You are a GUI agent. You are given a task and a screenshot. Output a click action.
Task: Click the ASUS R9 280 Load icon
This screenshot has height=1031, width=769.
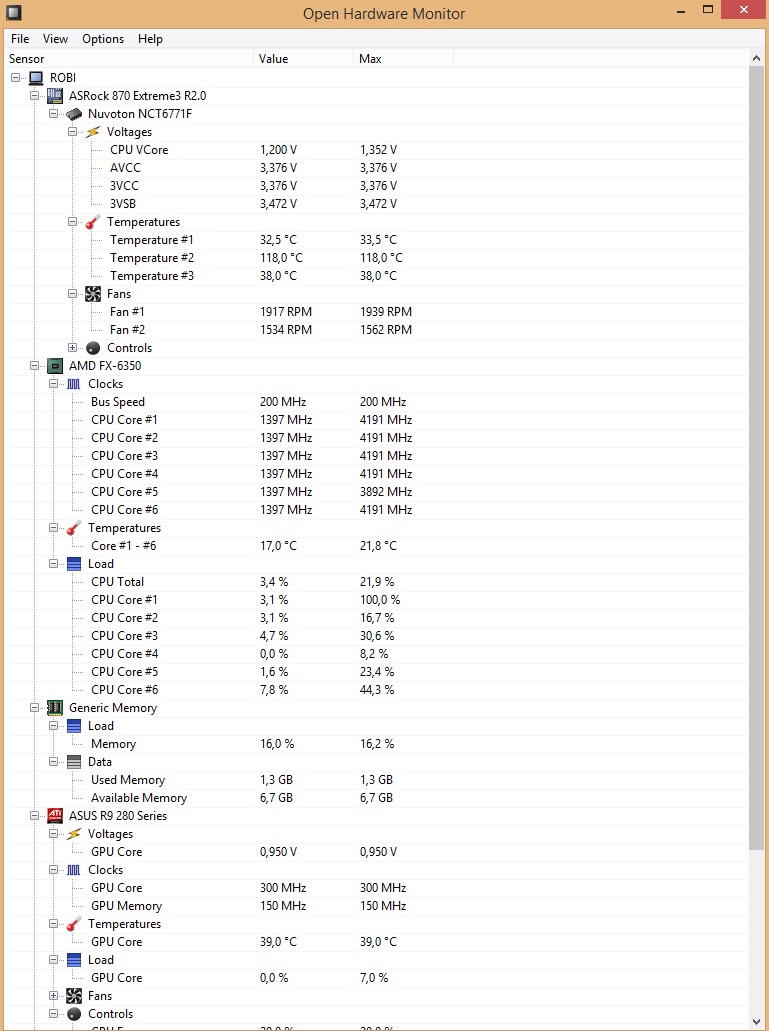74,960
